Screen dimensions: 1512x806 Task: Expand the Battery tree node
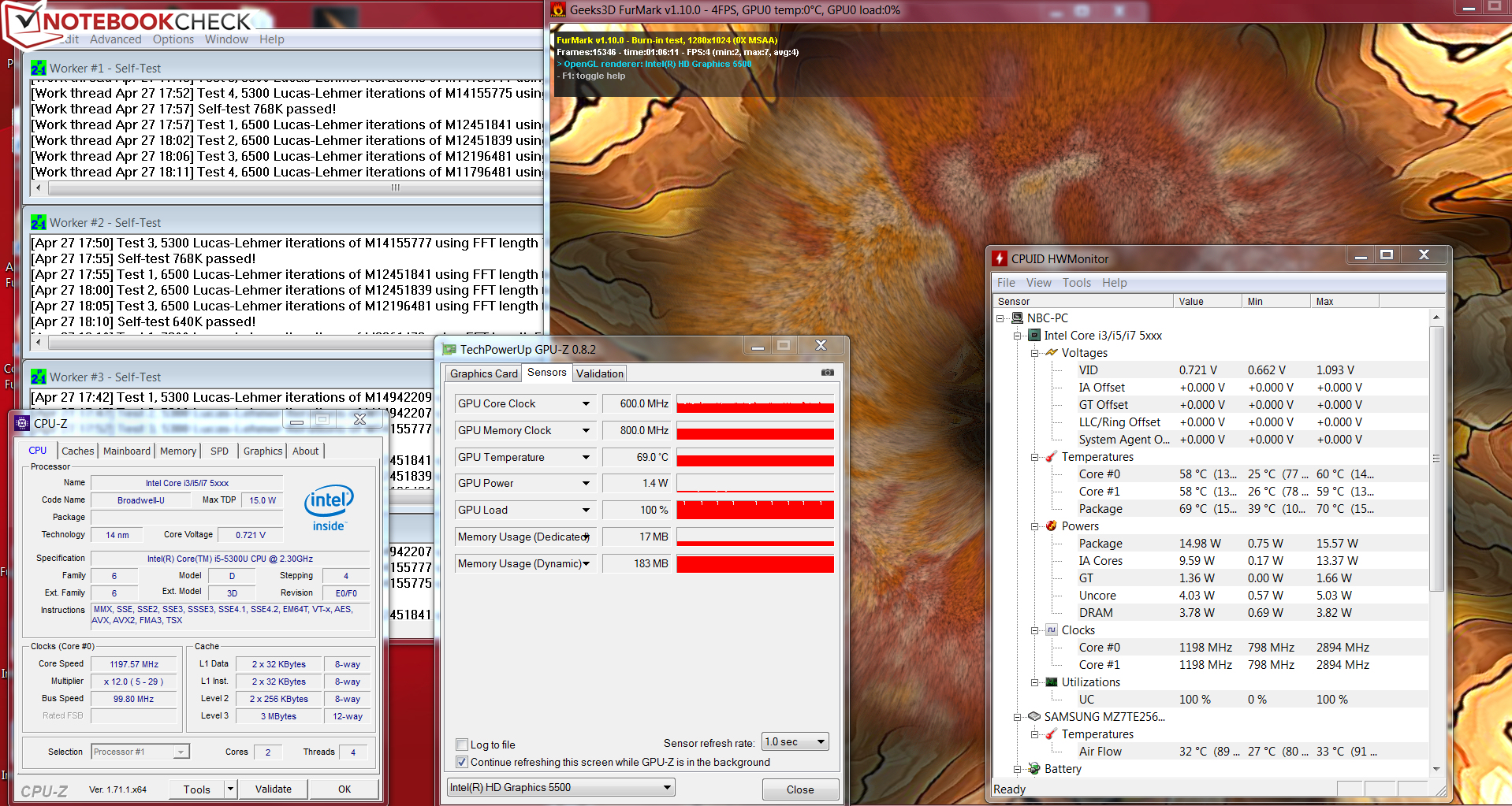(1017, 769)
